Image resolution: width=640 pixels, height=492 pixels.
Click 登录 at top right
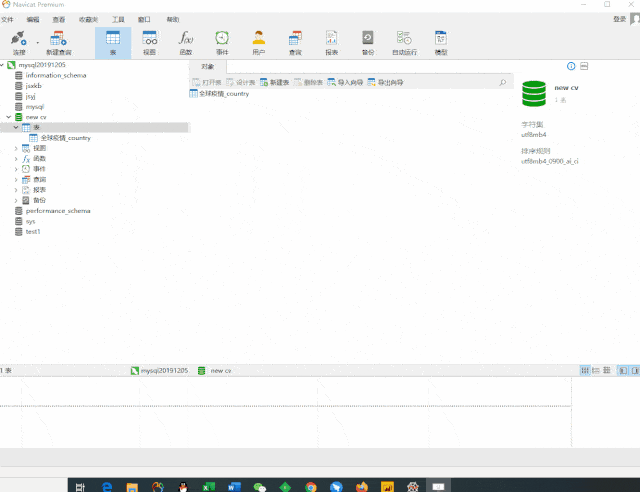pos(619,19)
